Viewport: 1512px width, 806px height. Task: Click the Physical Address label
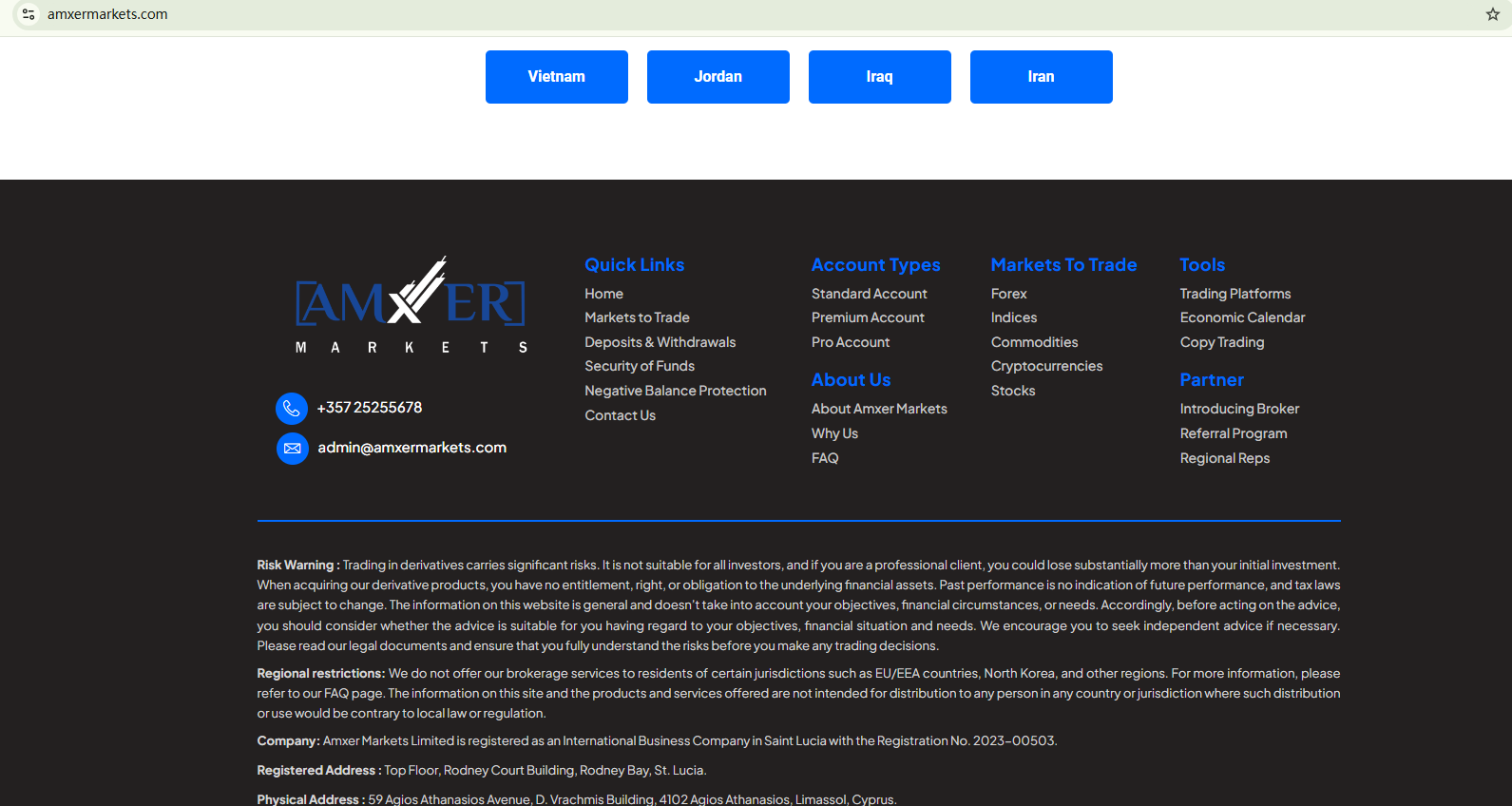tap(311, 799)
